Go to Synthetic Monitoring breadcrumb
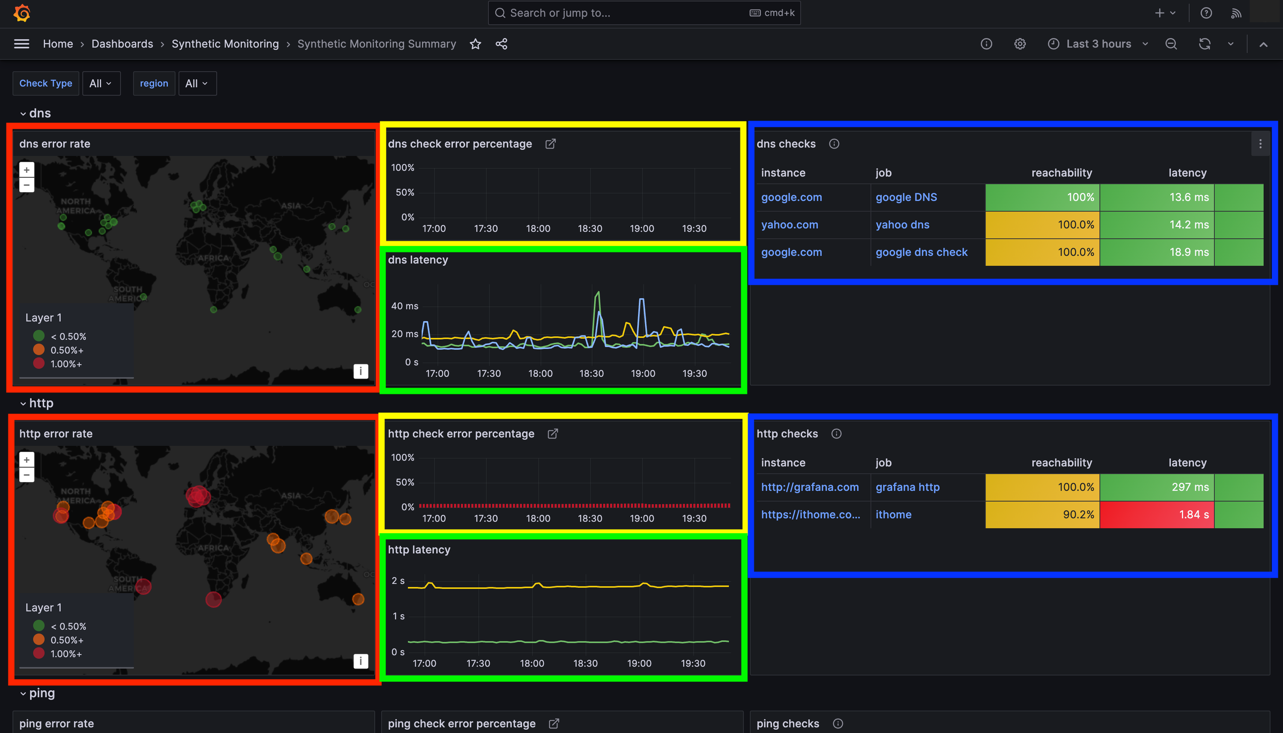 (225, 44)
